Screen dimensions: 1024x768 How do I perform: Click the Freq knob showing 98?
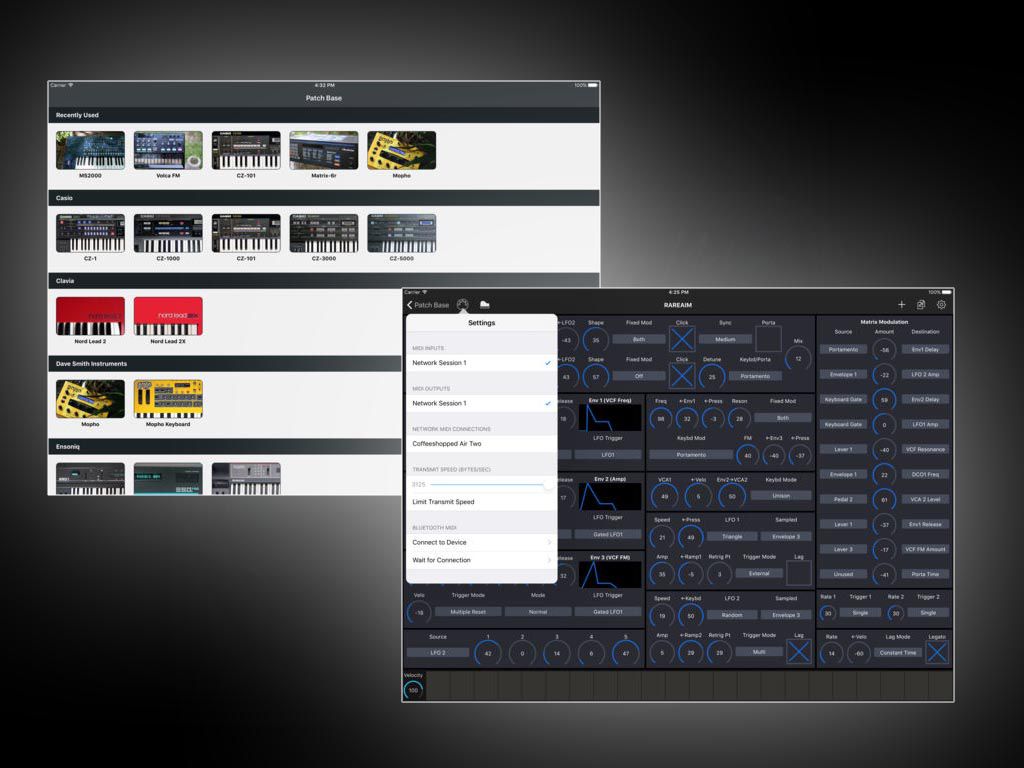[661, 419]
